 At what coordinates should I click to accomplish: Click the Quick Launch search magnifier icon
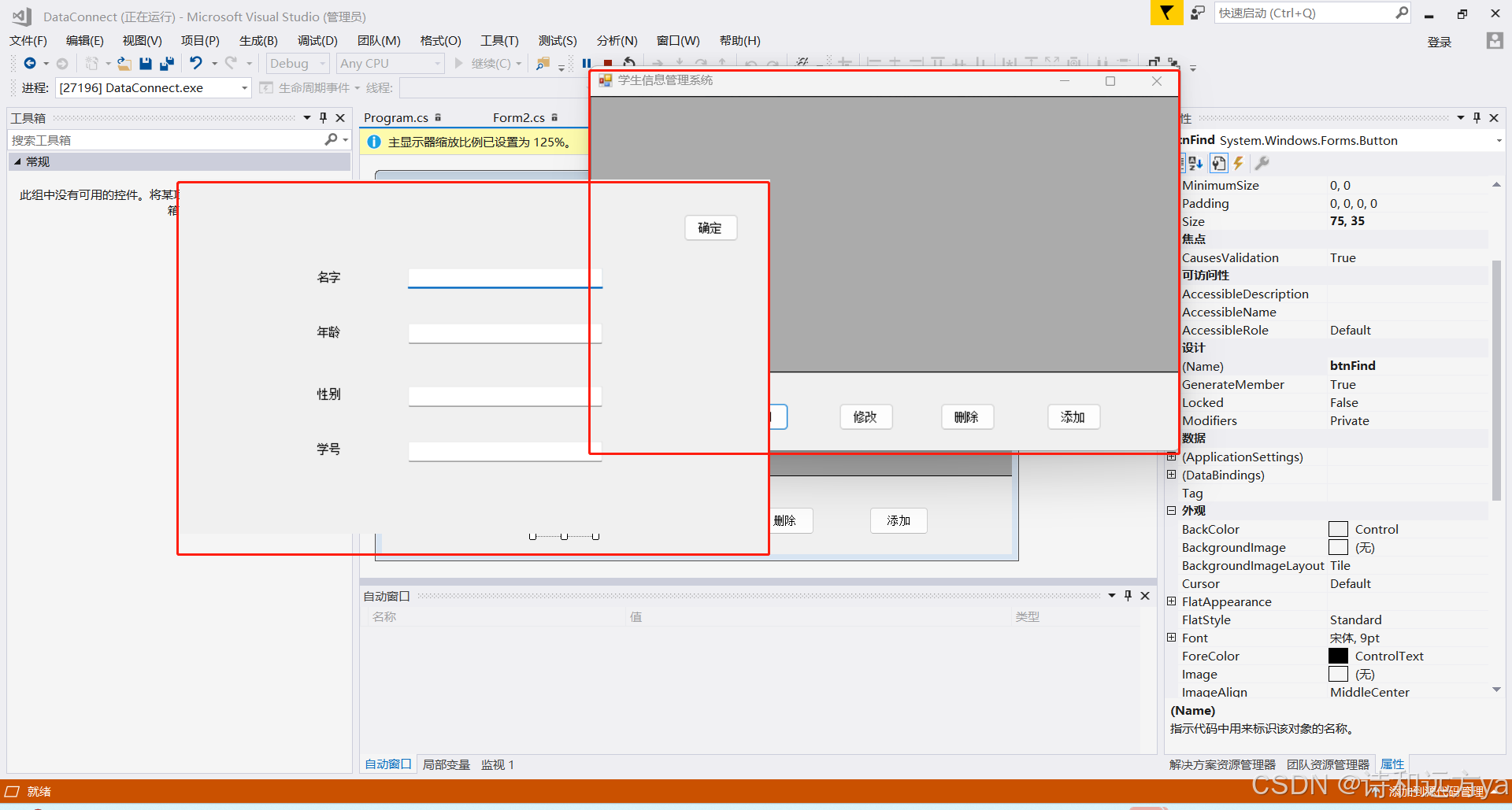pos(1402,13)
